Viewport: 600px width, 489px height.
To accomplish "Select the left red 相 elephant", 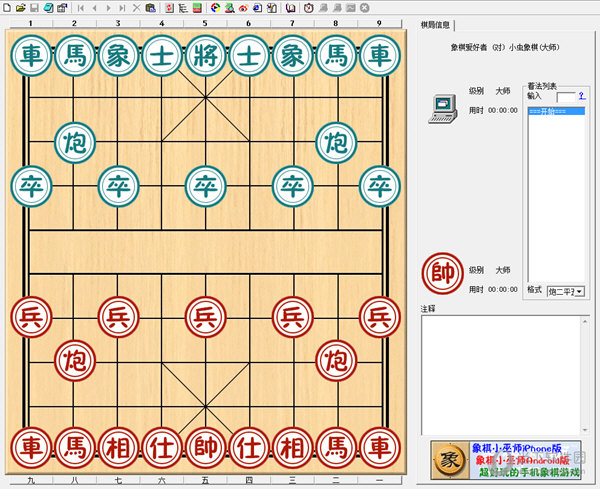I will (119, 448).
